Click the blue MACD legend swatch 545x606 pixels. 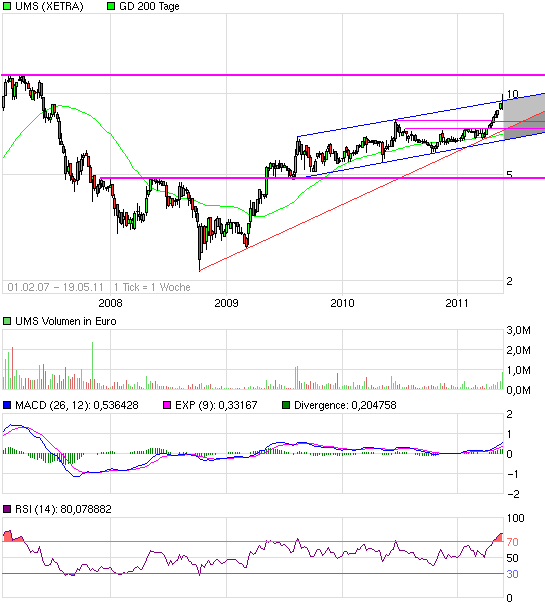click(x=7, y=405)
